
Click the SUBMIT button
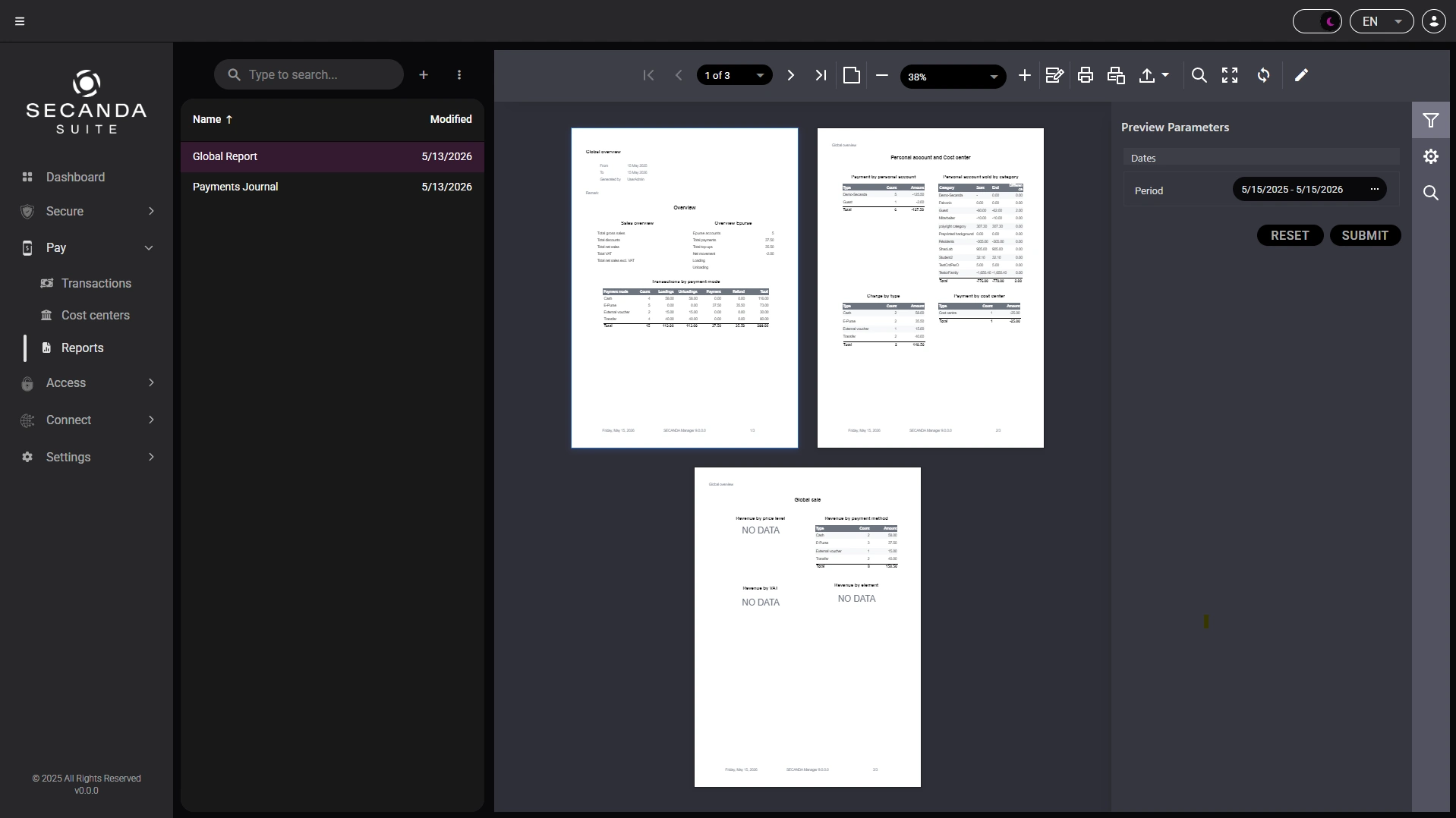(1365, 235)
